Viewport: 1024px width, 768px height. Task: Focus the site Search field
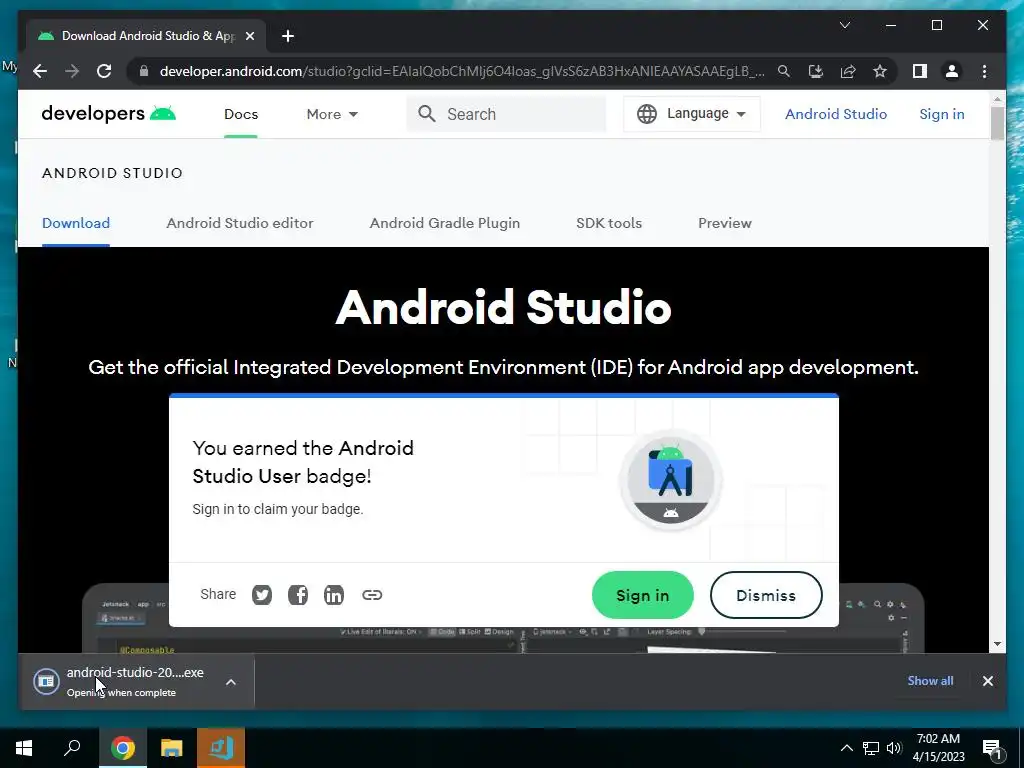pos(506,114)
